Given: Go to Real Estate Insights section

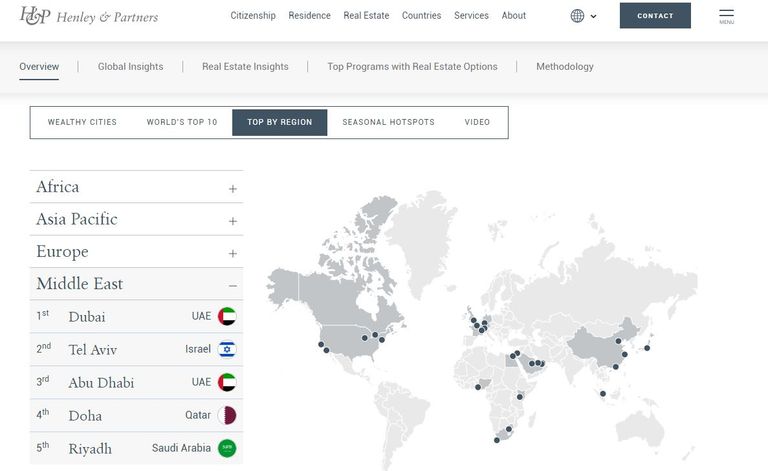Looking at the screenshot, I should pos(245,67).
